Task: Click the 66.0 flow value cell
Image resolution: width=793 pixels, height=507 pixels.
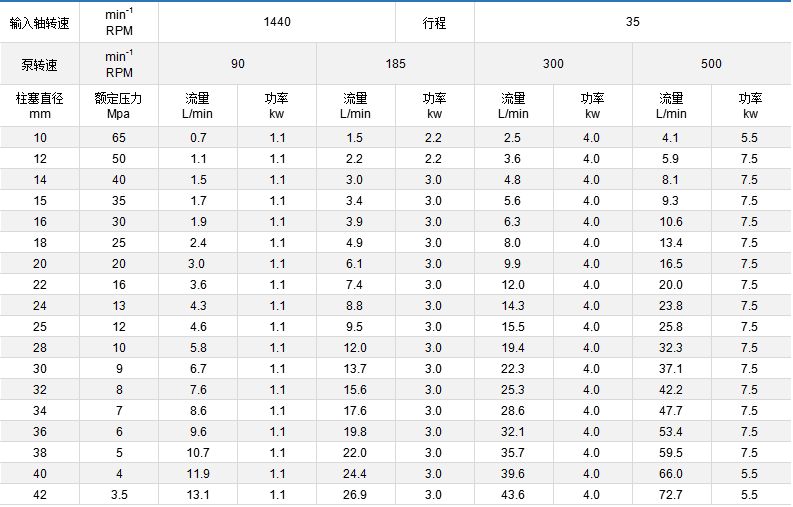Action: 671,474
